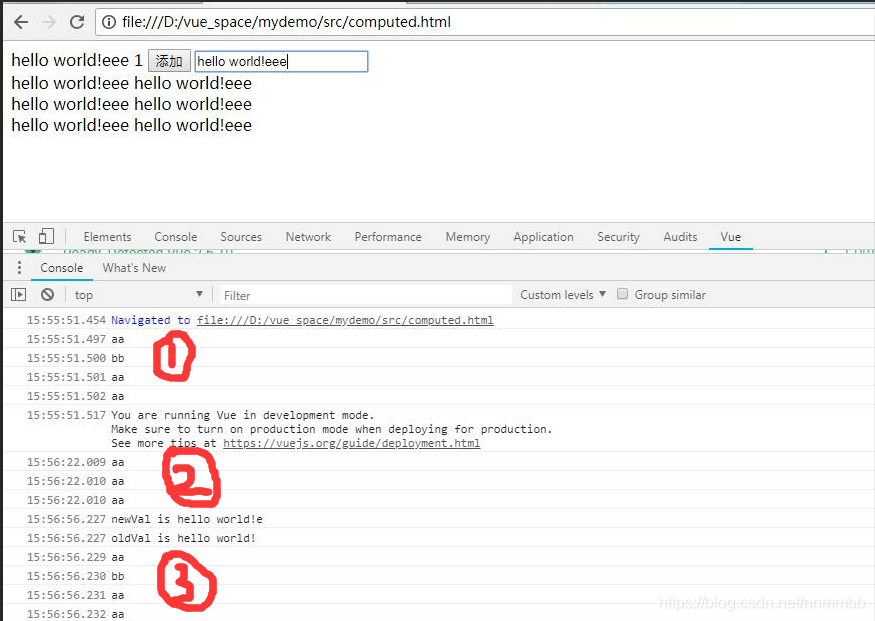Select the Console drawer tab

(x=61, y=268)
